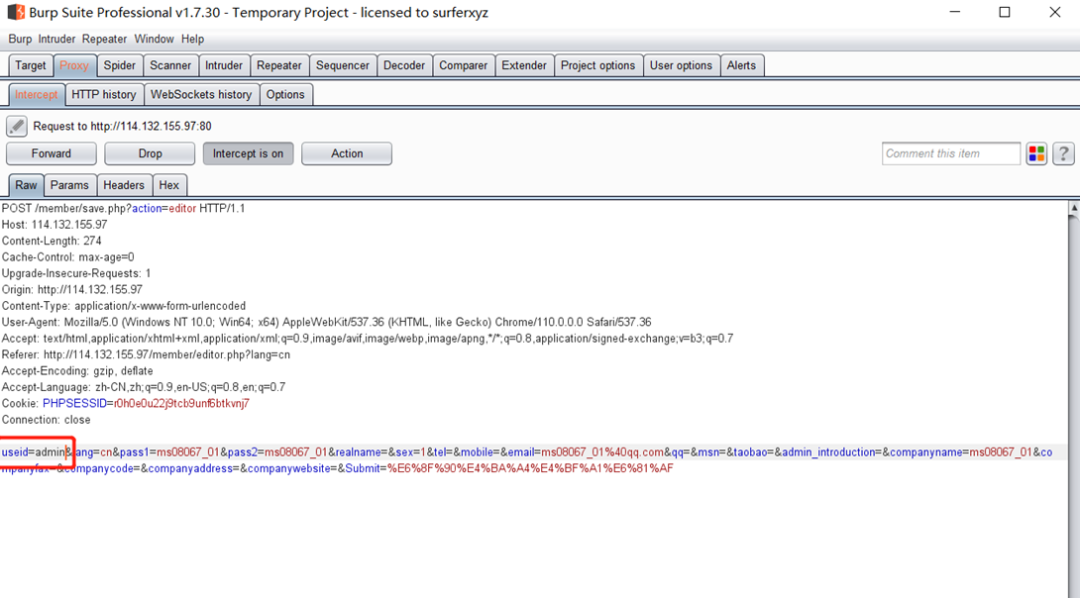Select the Proxy tab
Image resolution: width=1080 pixels, height=598 pixels.
(74, 65)
